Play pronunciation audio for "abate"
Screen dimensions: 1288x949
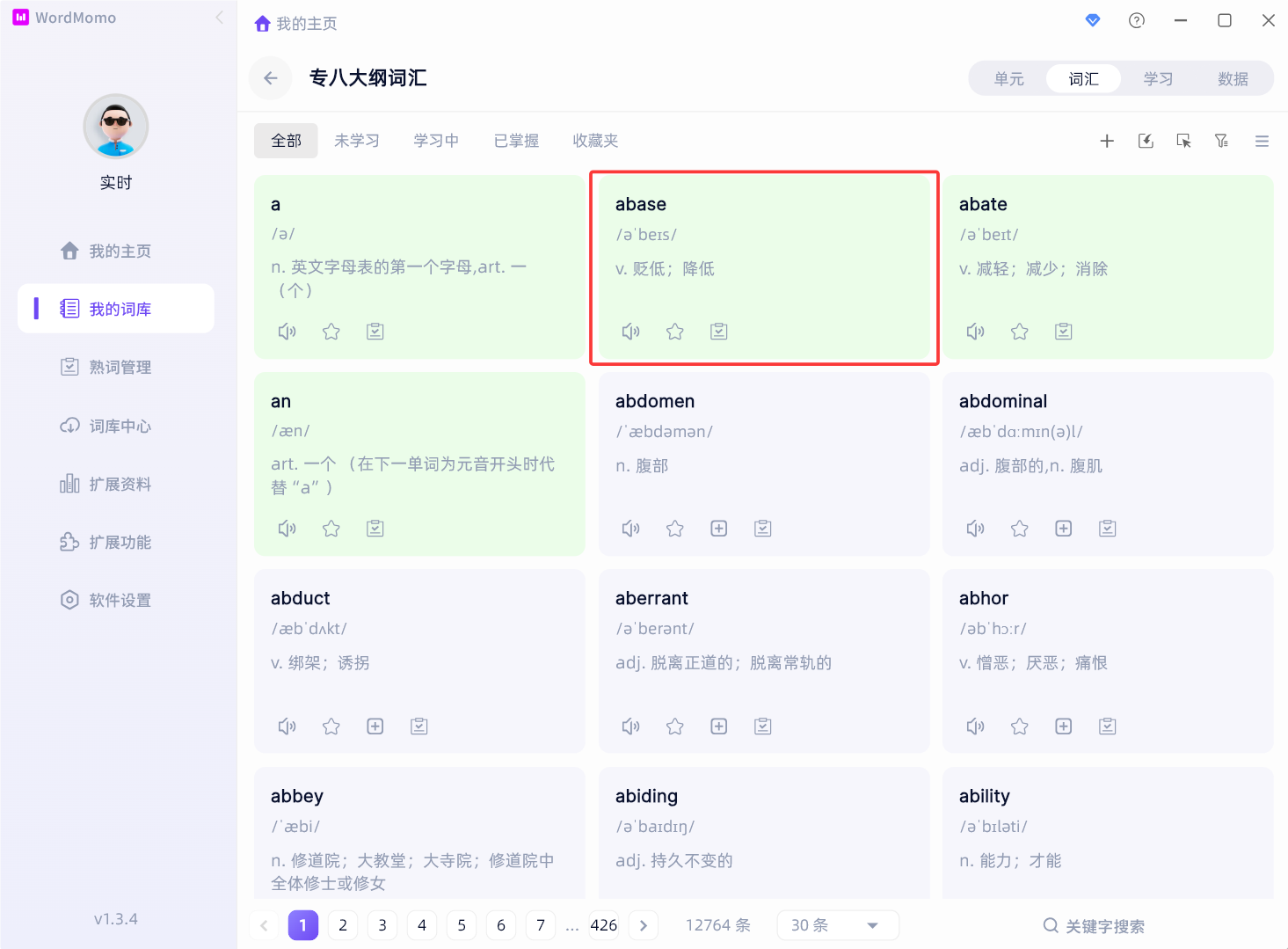point(975,332)
